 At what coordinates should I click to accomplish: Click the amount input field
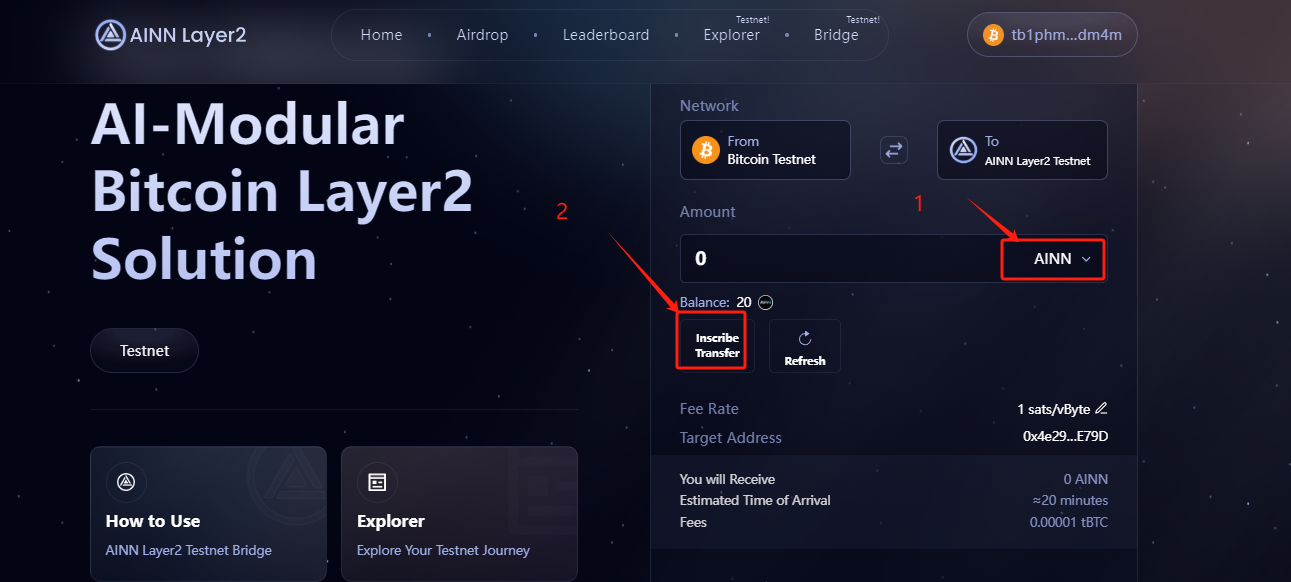click(840, 259)
